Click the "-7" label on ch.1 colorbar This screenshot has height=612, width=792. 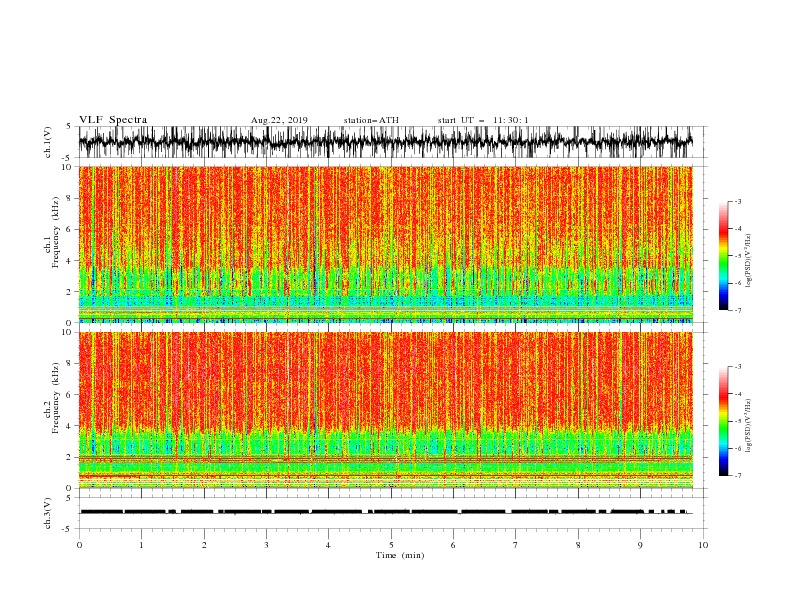[738, 311]
